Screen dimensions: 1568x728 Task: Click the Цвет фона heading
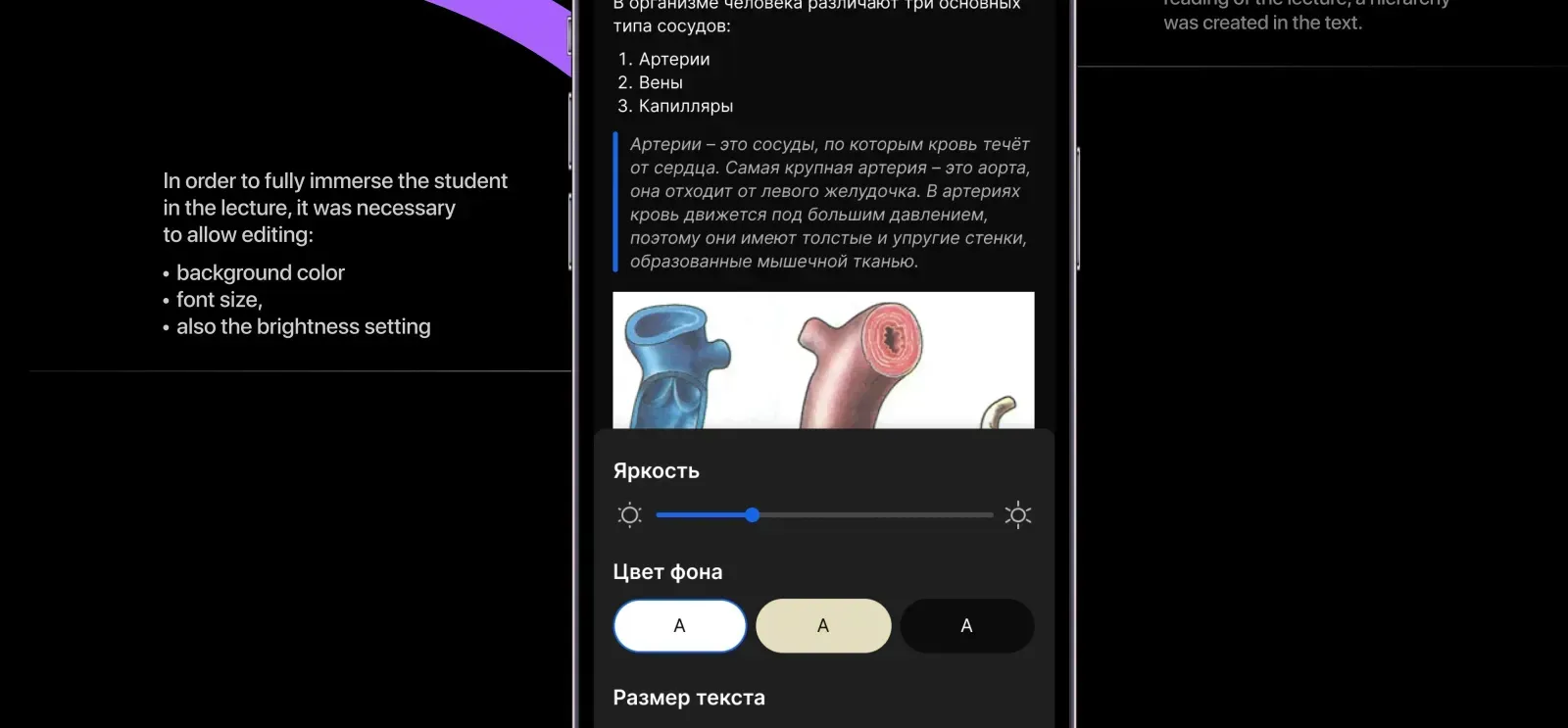(667, 572)
